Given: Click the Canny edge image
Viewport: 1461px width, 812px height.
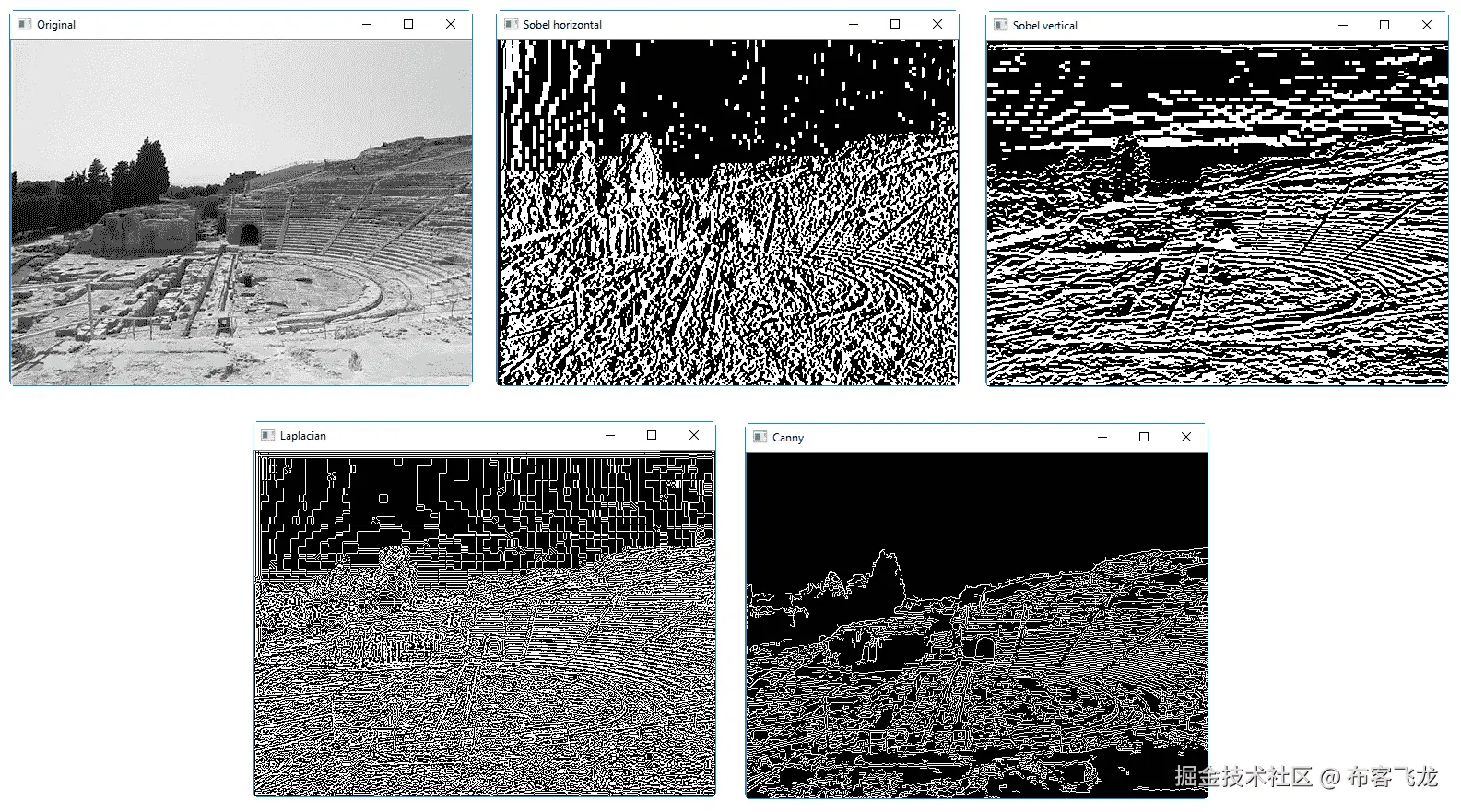Looking at the screenshot, I should (977, 625).
